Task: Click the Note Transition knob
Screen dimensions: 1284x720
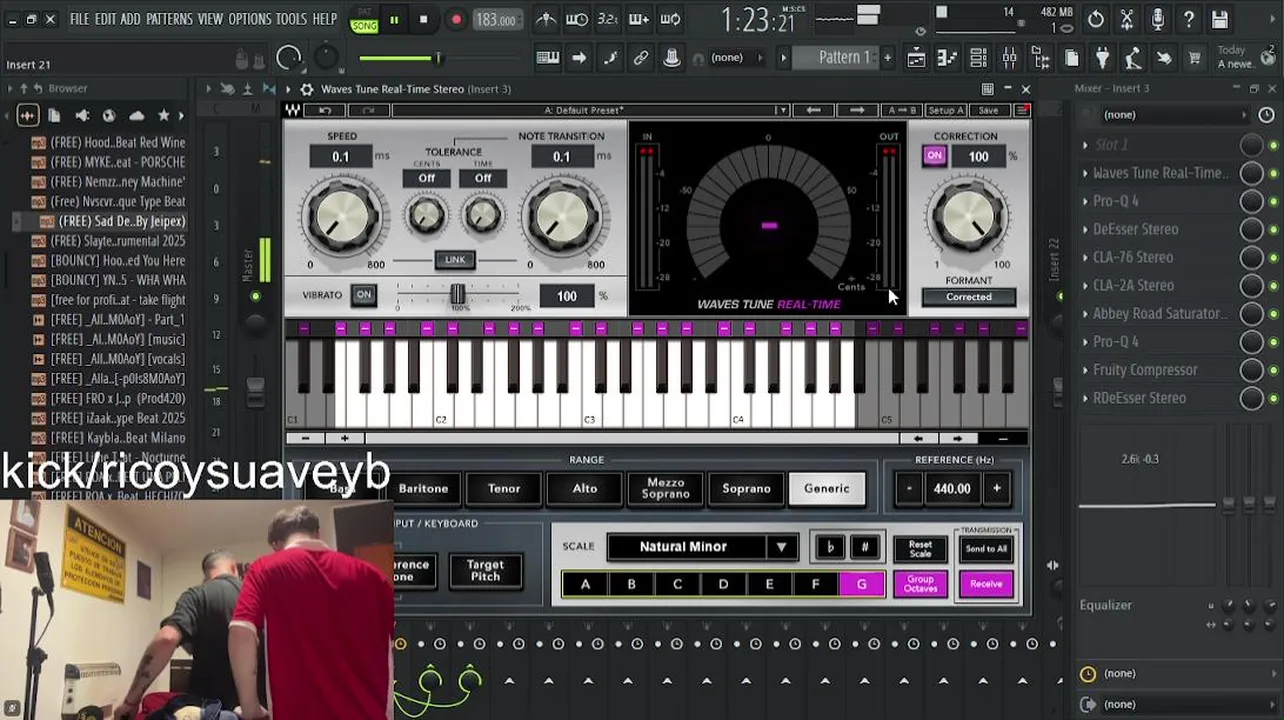Action: coord(562,216)
